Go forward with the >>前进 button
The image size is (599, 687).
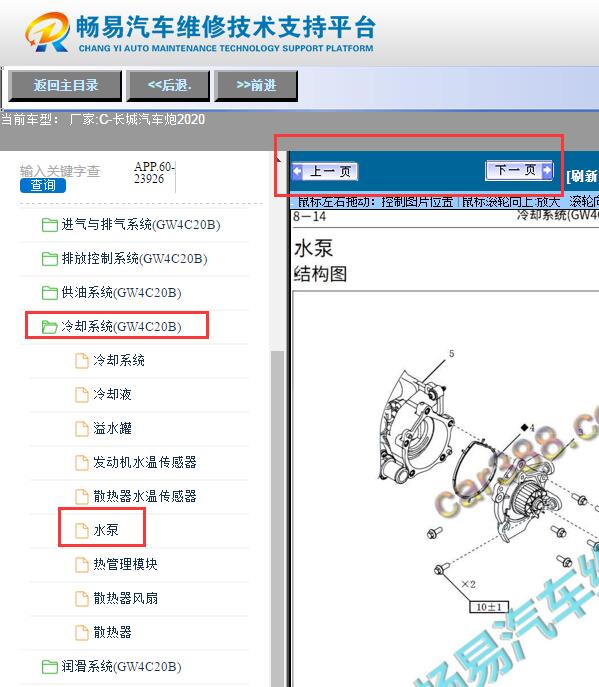(256, 85)
